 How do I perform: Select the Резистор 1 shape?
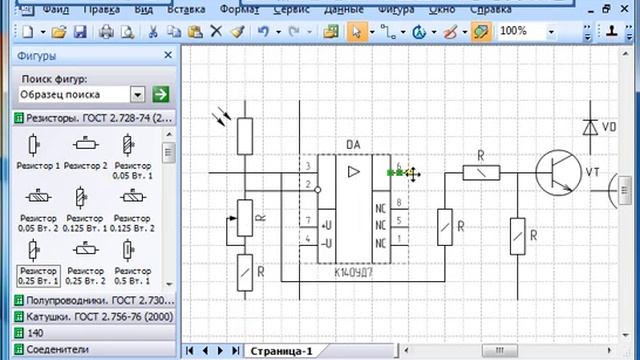tap(38, 152)
